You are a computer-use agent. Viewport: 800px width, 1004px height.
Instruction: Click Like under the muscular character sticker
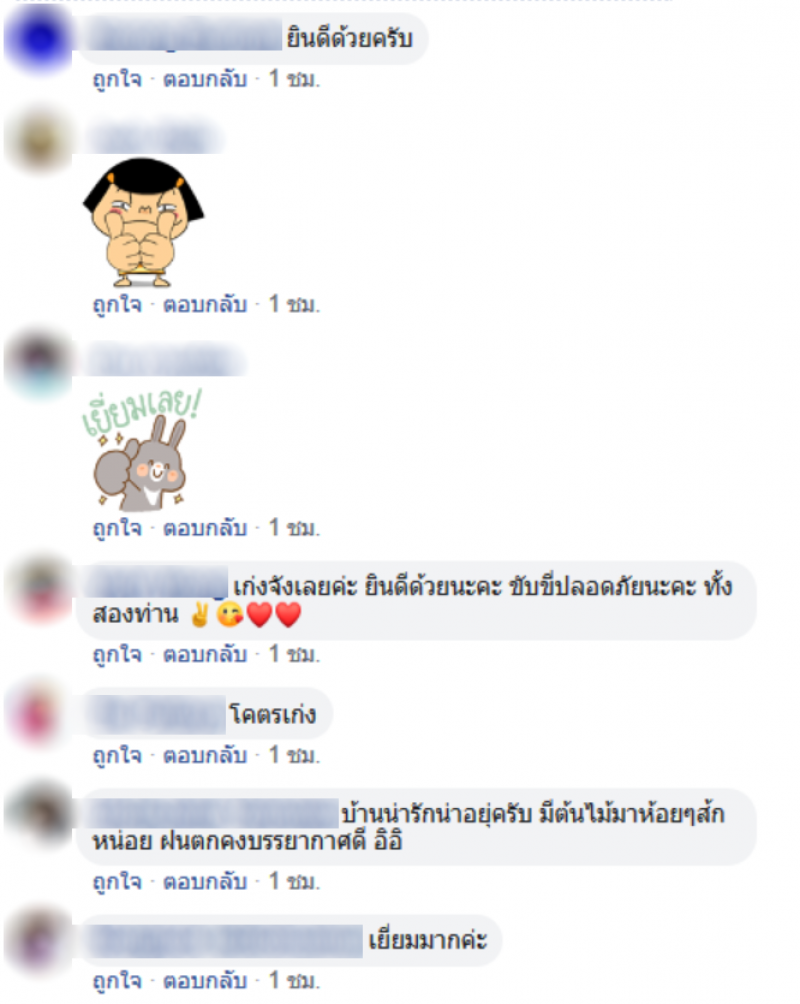(117, 305)
